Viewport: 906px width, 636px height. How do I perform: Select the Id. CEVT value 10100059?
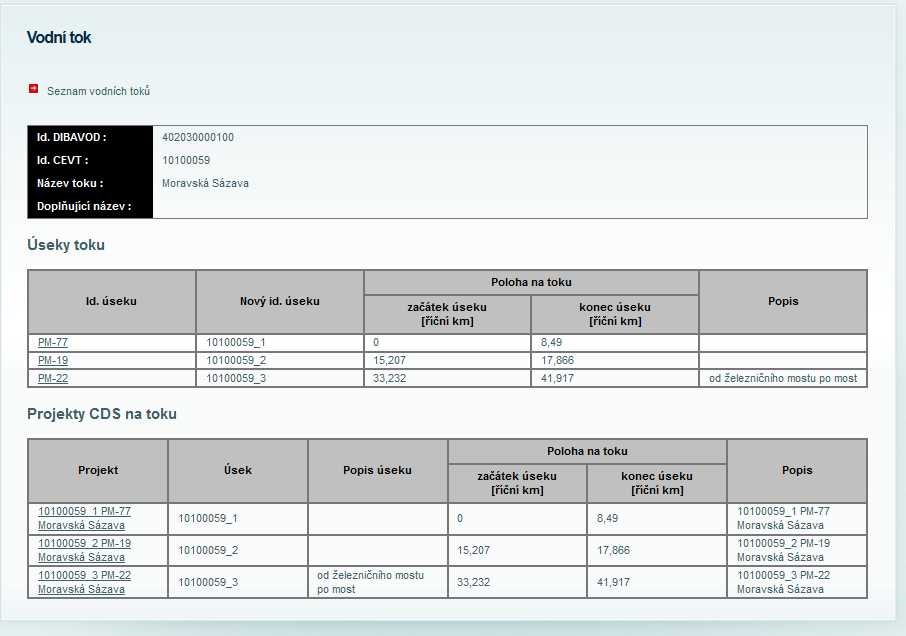[x=185, y=161]
